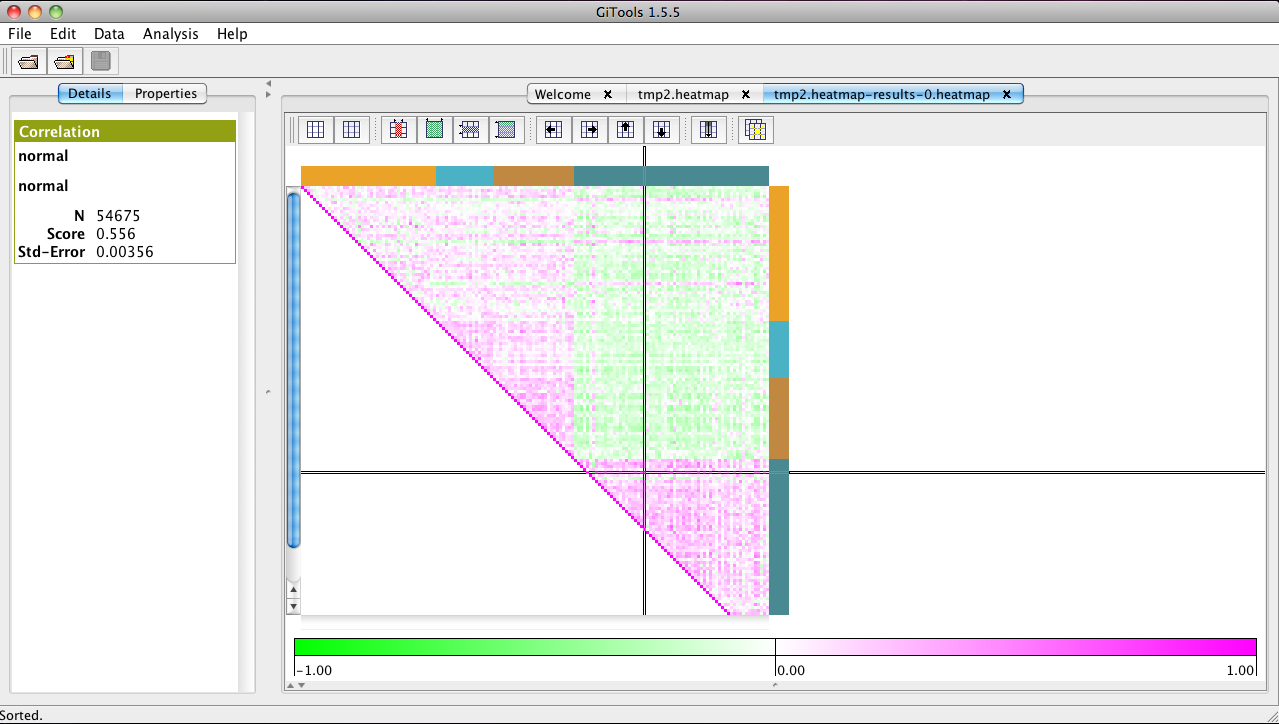Click the second grid selection icon
Screen dimensions: 1279x724
point(350,129)
